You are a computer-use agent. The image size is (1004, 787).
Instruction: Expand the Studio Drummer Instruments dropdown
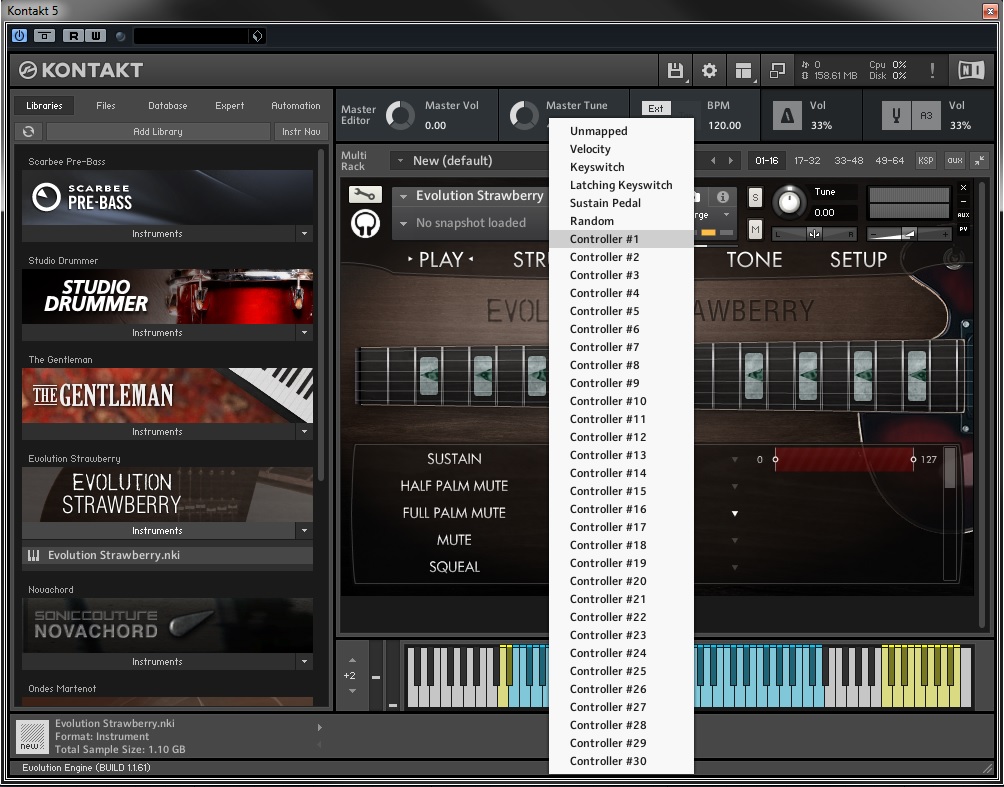pos(305,333)
